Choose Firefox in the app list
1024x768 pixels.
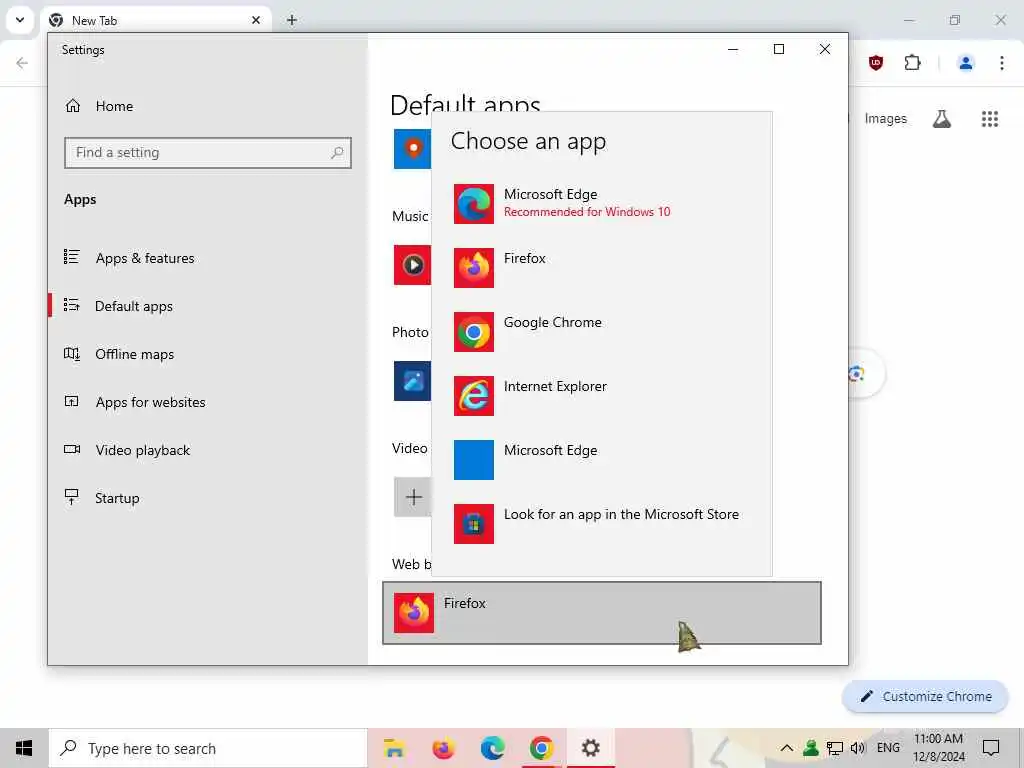point(601,268)
